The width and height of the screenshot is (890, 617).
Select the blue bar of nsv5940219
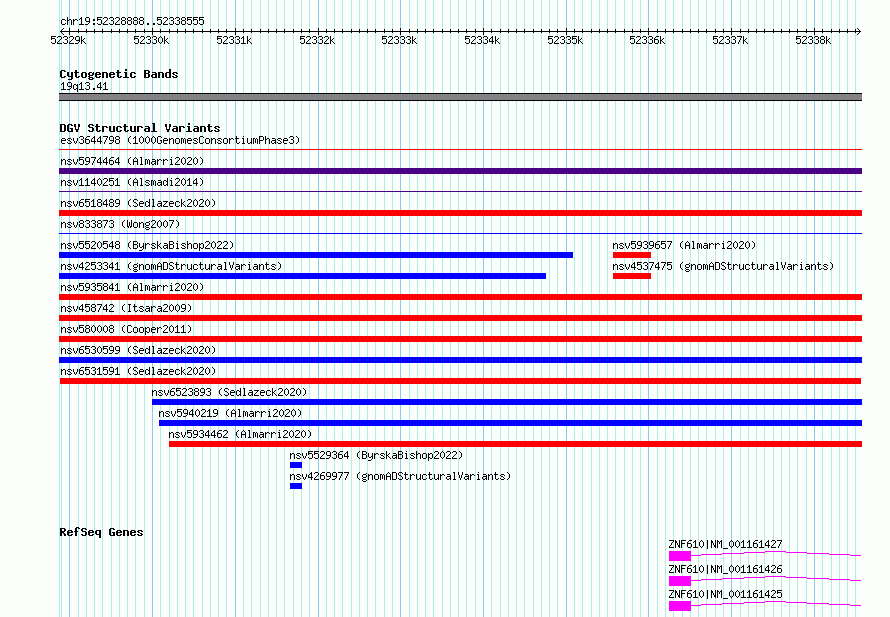coord(510,423)
